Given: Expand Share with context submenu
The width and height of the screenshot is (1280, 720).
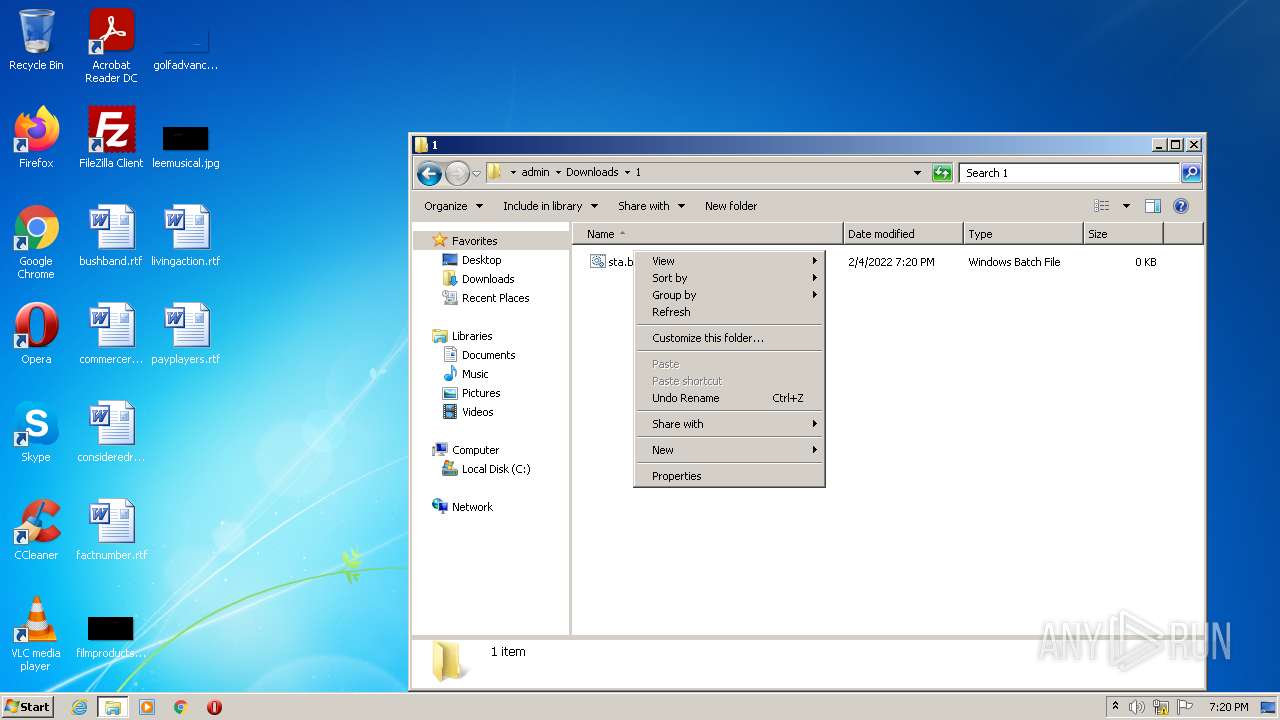Looking at the screenshot, I should 729,424.
